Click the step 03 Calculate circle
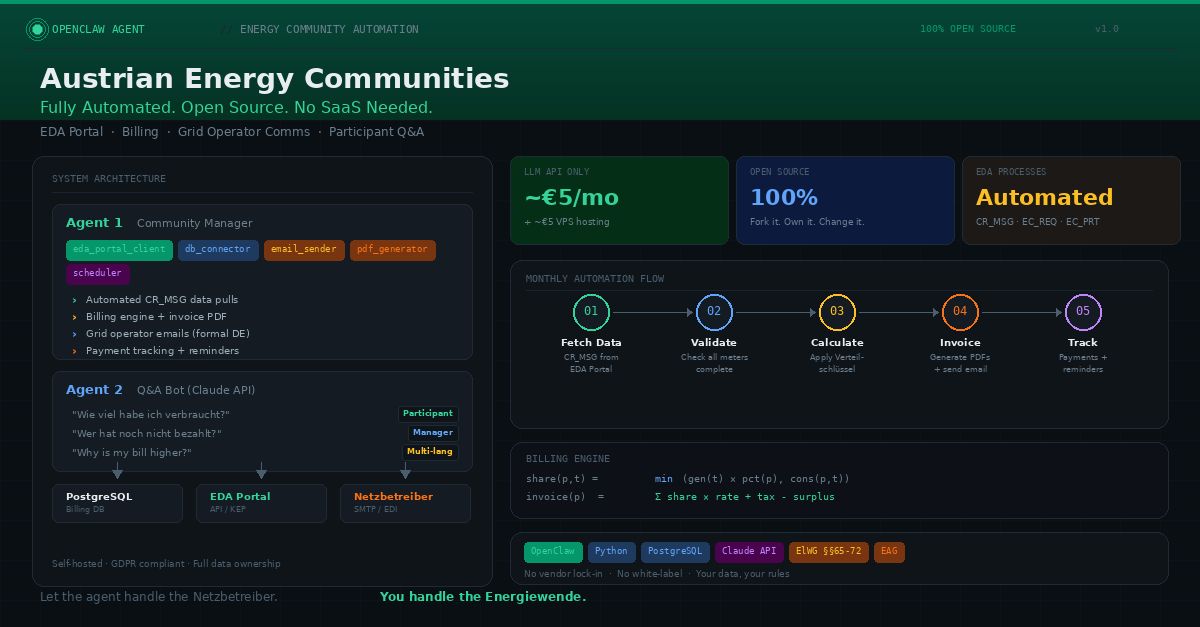Image resolution: width=1200 pixels, height=627 pixels. click(x=837, y=312)
